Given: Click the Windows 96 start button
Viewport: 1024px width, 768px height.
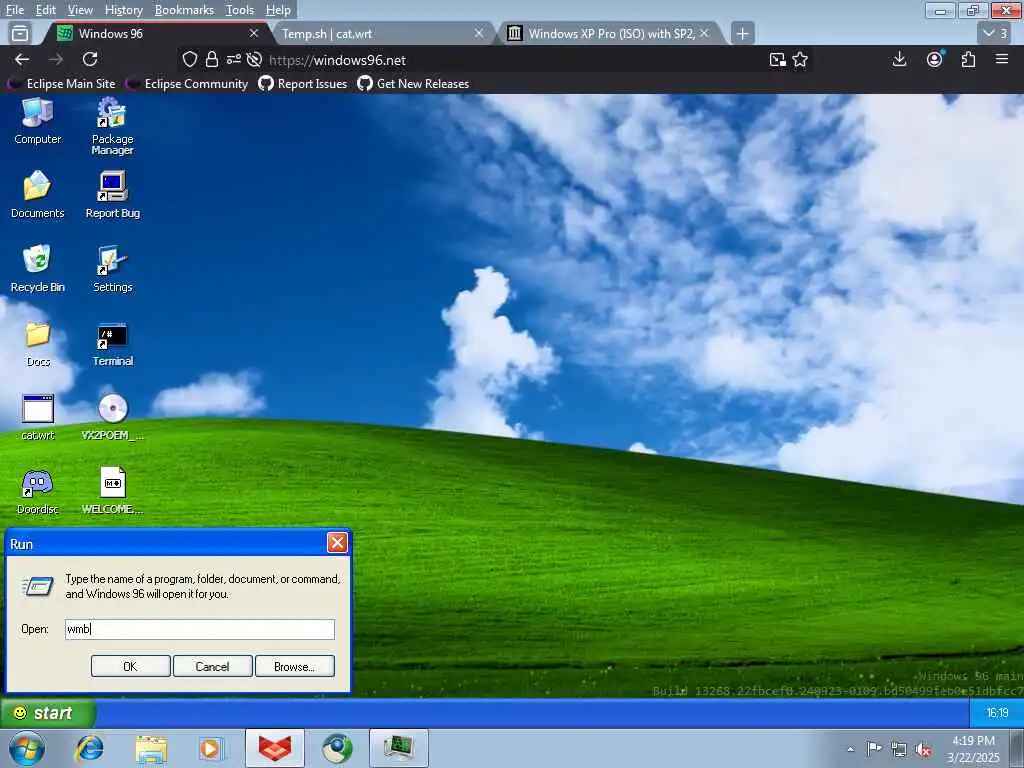Looking at the screenshot, I should click(48, 712).
